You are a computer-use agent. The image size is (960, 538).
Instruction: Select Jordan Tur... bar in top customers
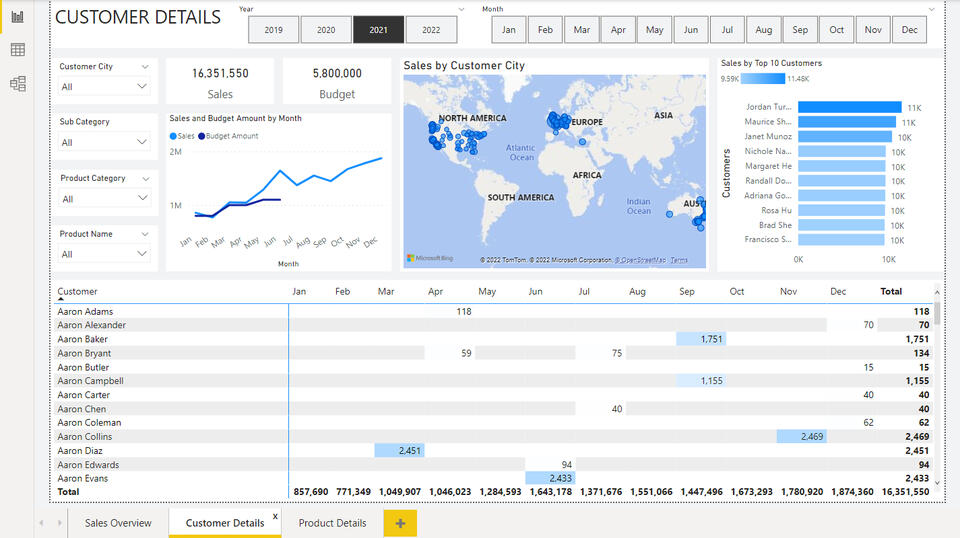click(850, 107)
